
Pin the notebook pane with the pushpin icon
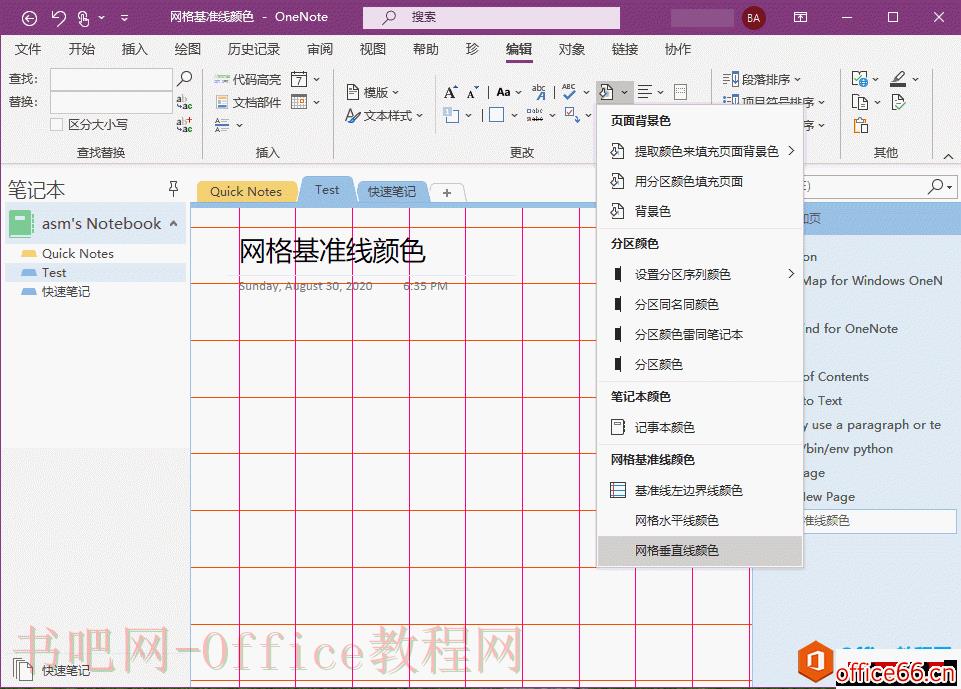(x=173, y=188)
